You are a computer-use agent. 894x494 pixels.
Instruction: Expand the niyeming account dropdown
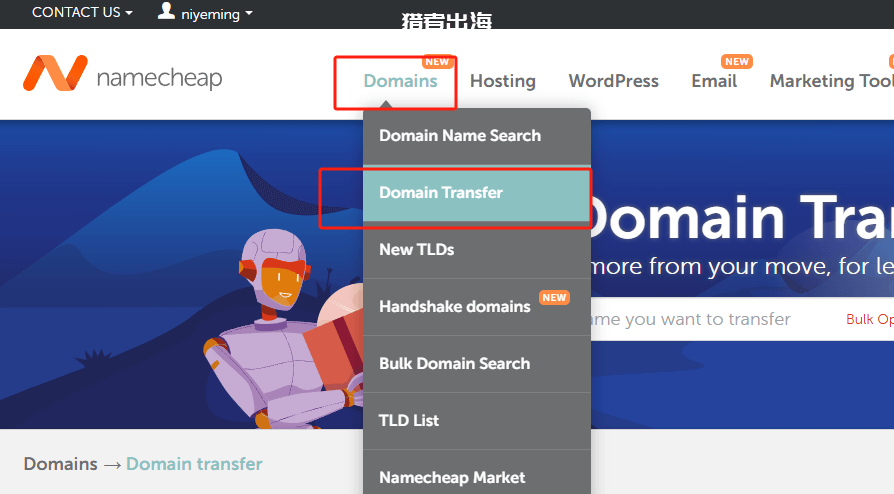(217, 14)
